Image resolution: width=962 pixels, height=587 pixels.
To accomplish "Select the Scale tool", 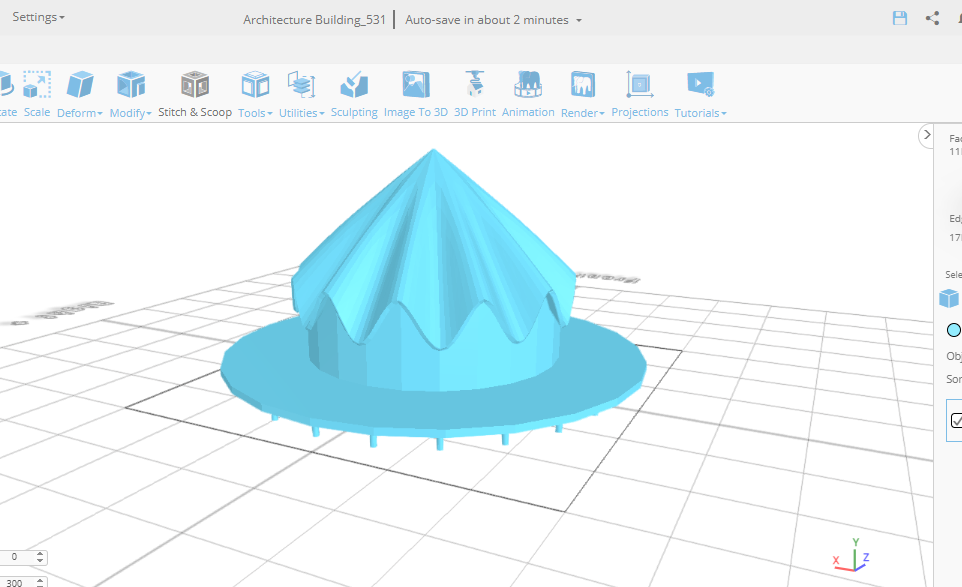I will pos(36,95).
